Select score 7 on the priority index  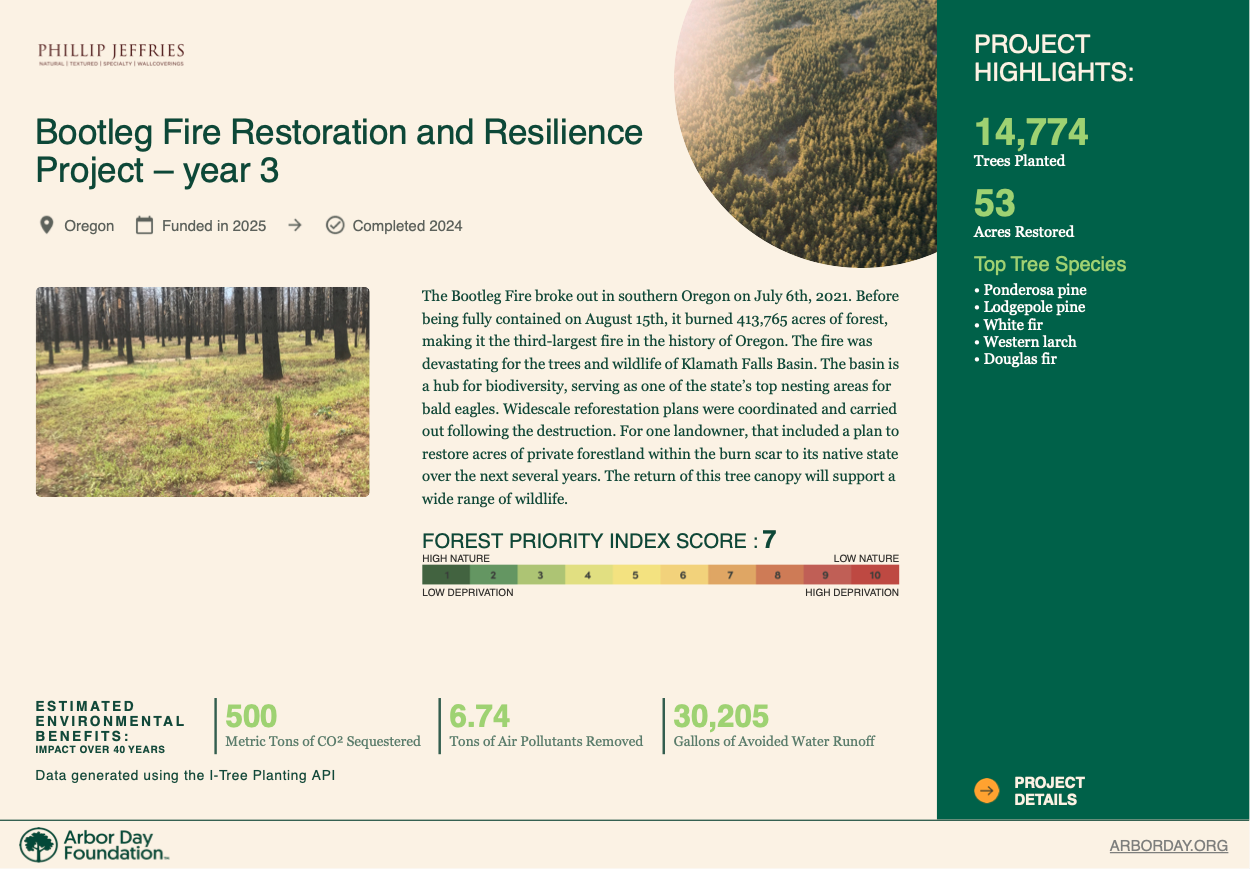(x=731, y=575)
